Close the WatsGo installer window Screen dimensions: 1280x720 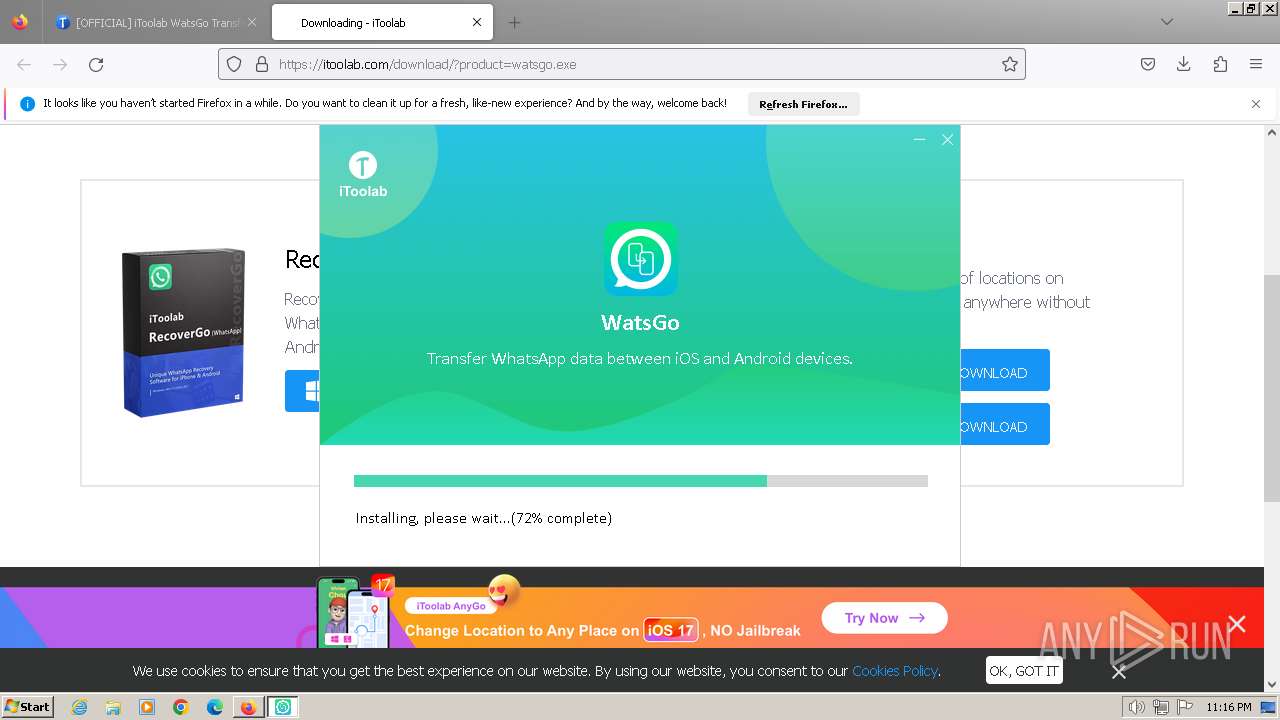(x=947, y=140)
